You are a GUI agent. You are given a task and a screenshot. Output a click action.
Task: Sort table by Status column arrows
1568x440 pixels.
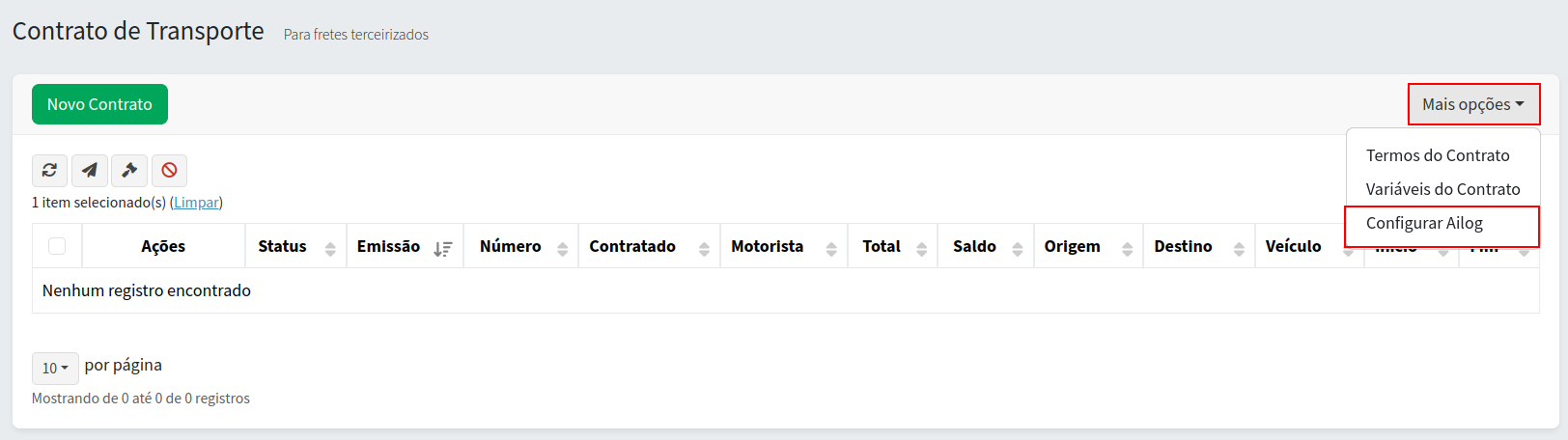coord(330,249)
